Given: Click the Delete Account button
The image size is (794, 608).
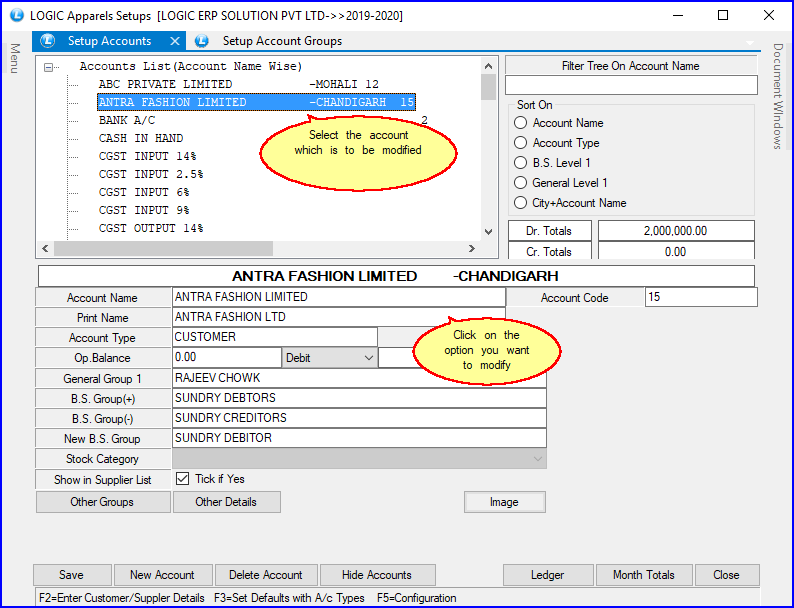Looking at the screenshot, I should (265, 575).
